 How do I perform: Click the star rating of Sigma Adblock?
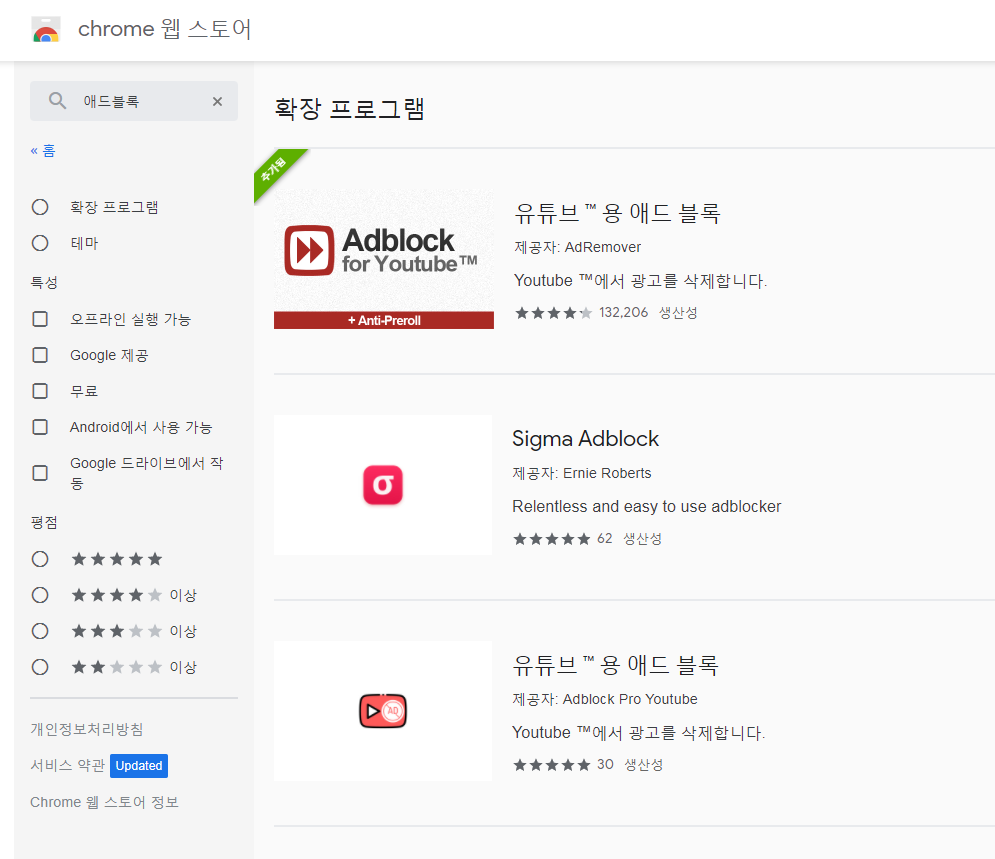click(551, 539)
